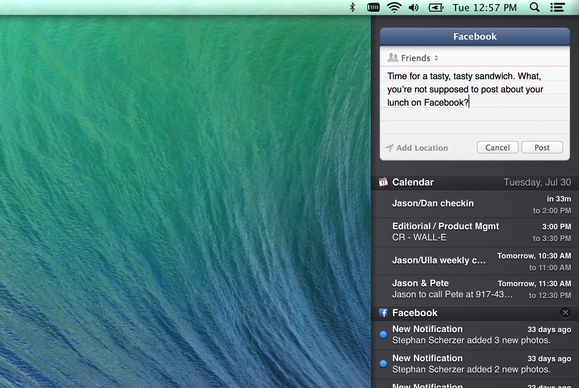Open the Friends audience dropdown

coord(415,58)
